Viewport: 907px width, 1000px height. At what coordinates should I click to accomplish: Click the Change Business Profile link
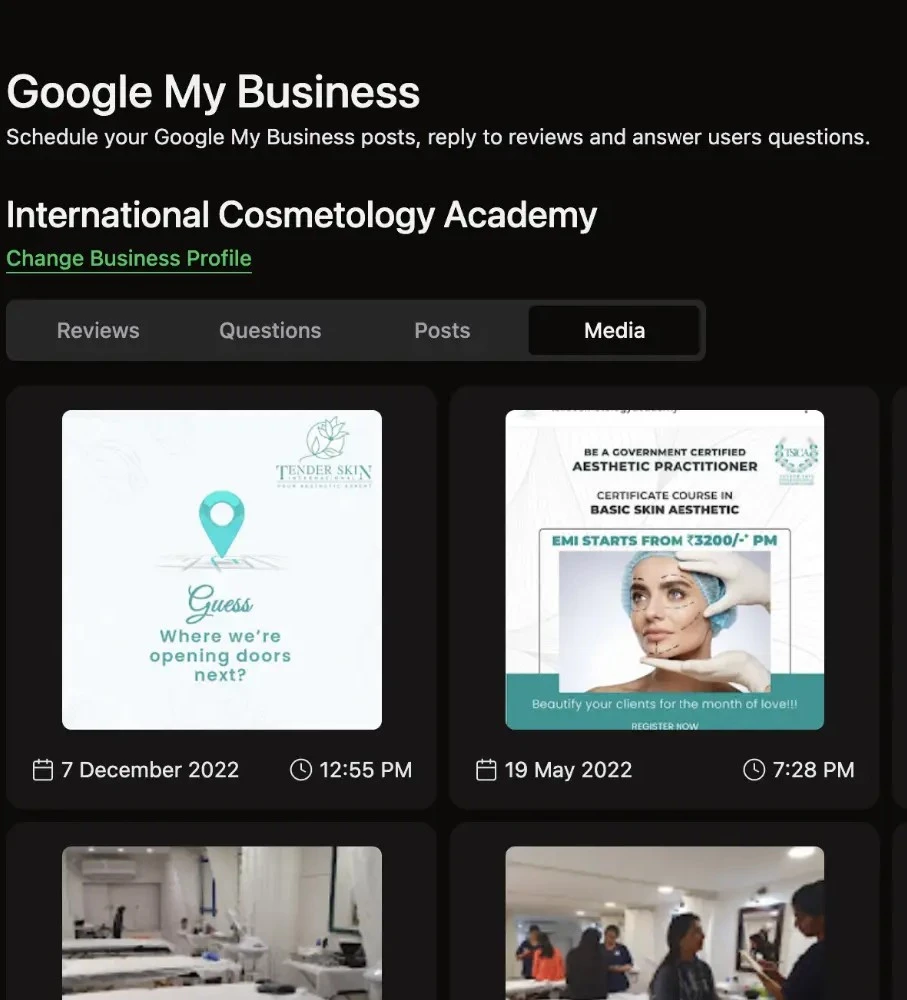[129, 258]
